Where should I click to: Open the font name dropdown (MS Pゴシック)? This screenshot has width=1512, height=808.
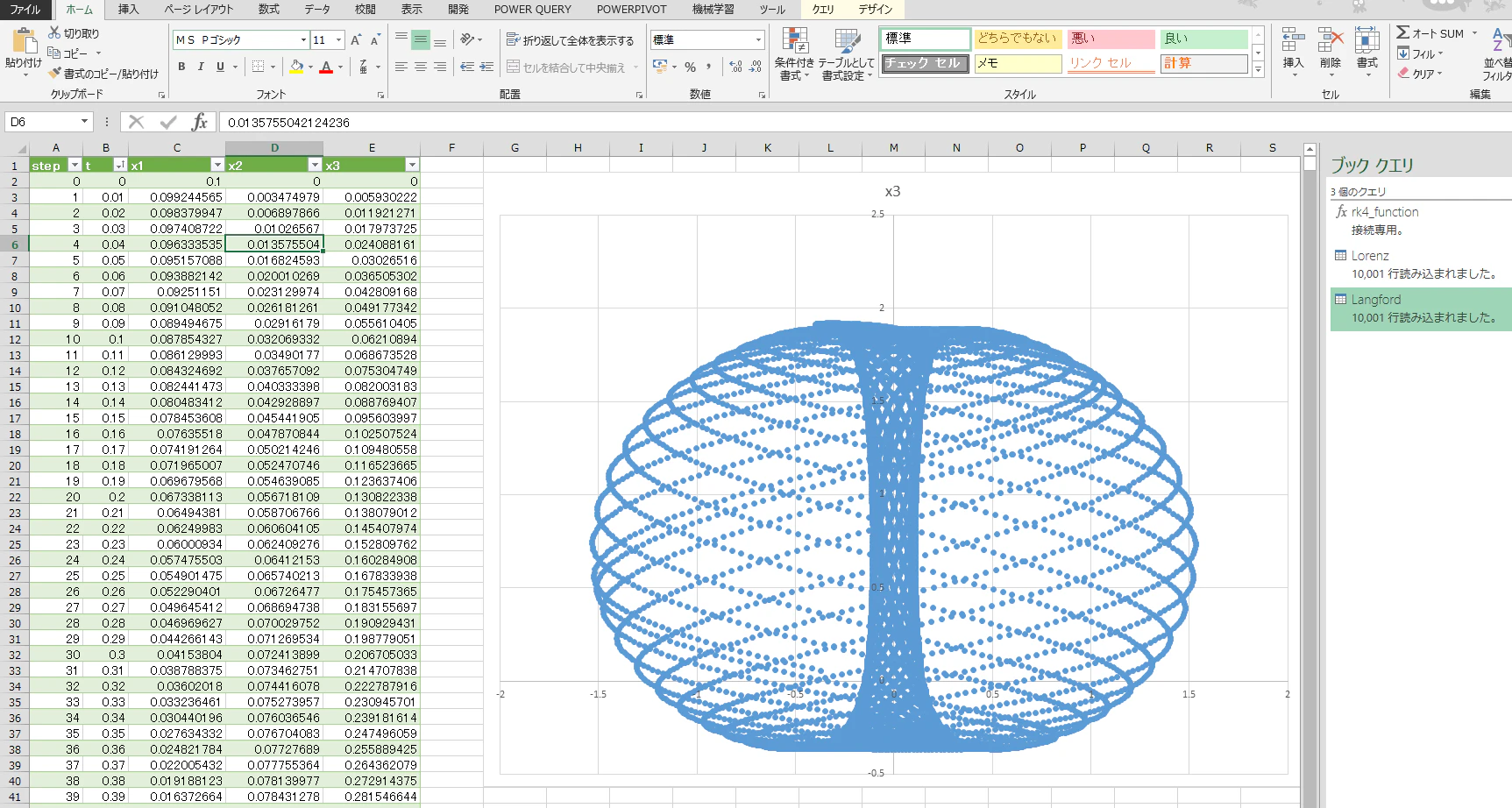[303, 40]
